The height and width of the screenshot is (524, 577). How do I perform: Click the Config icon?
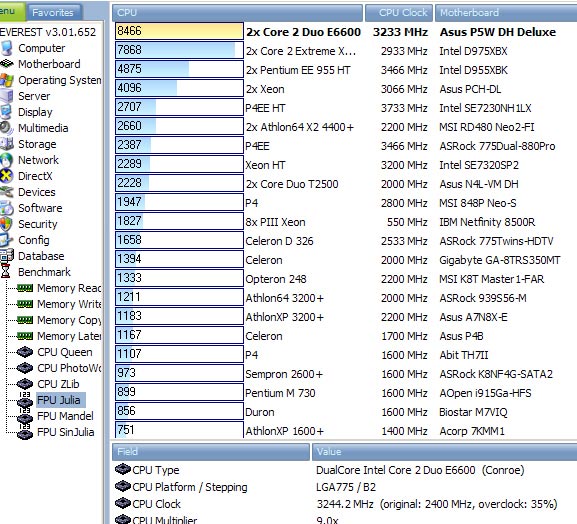pyautogui.click(x=6, y=240)
